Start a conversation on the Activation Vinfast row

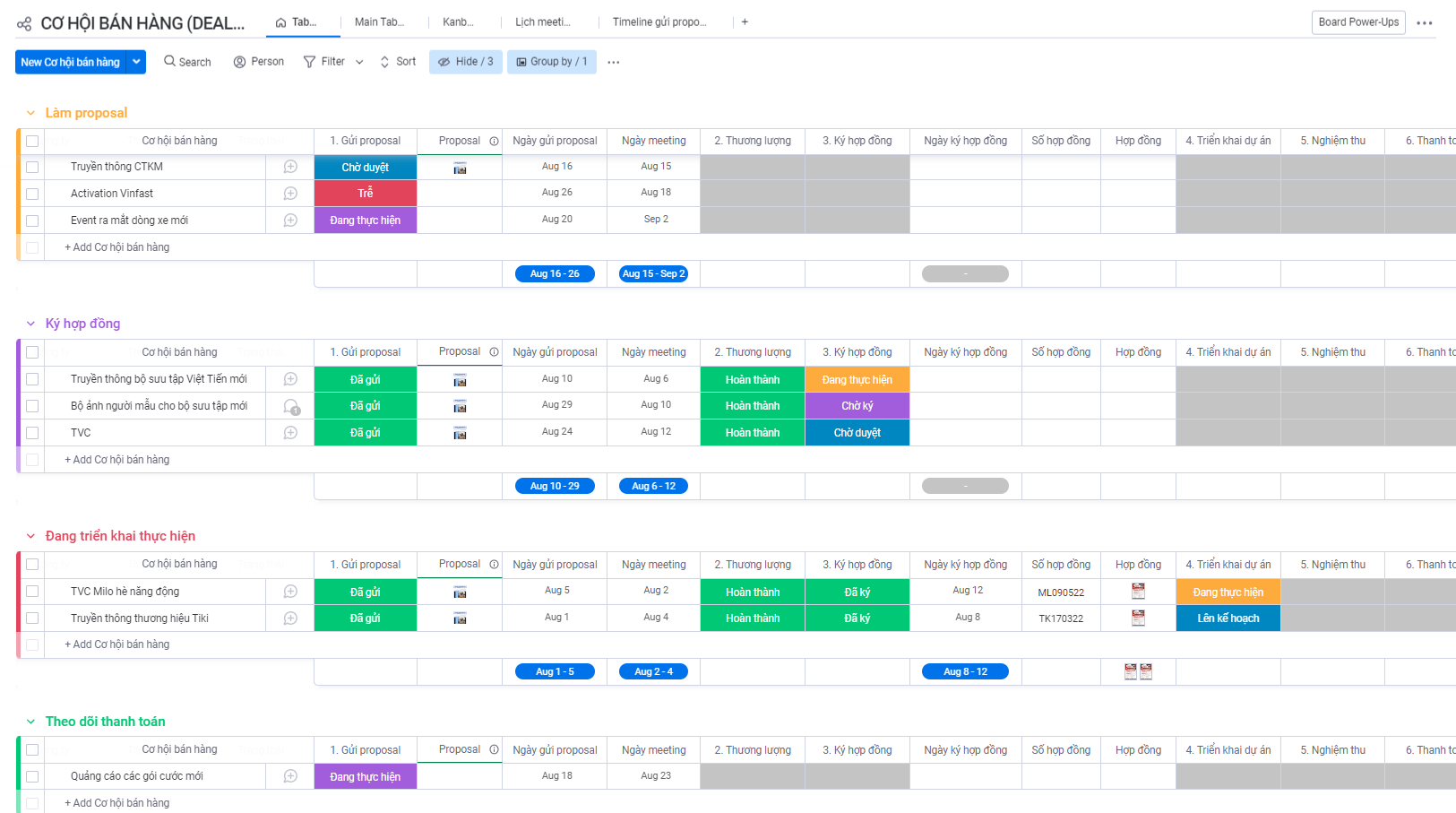click(x=289, y=193)
